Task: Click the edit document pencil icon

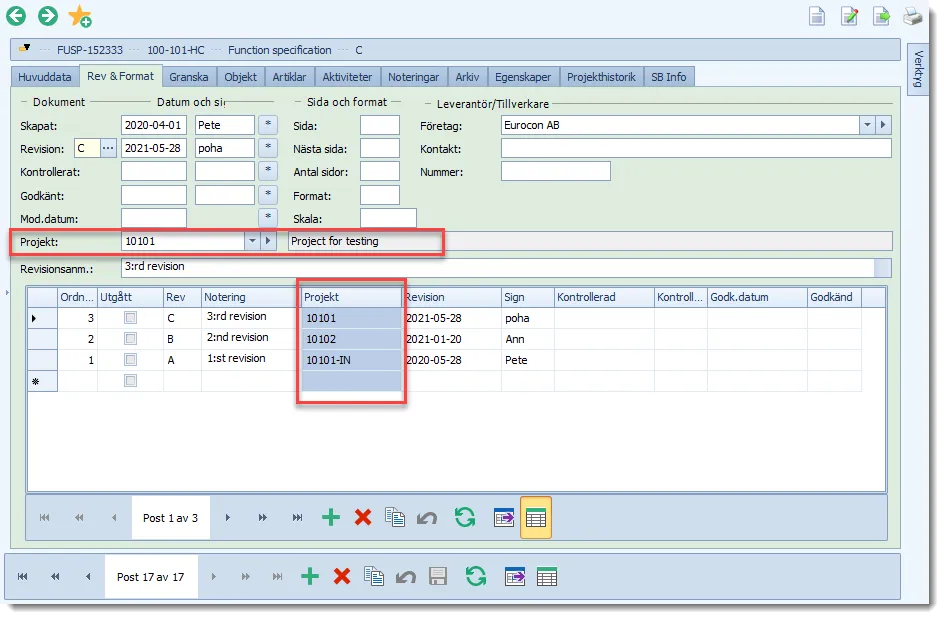Action: click(x=849, y=16)
